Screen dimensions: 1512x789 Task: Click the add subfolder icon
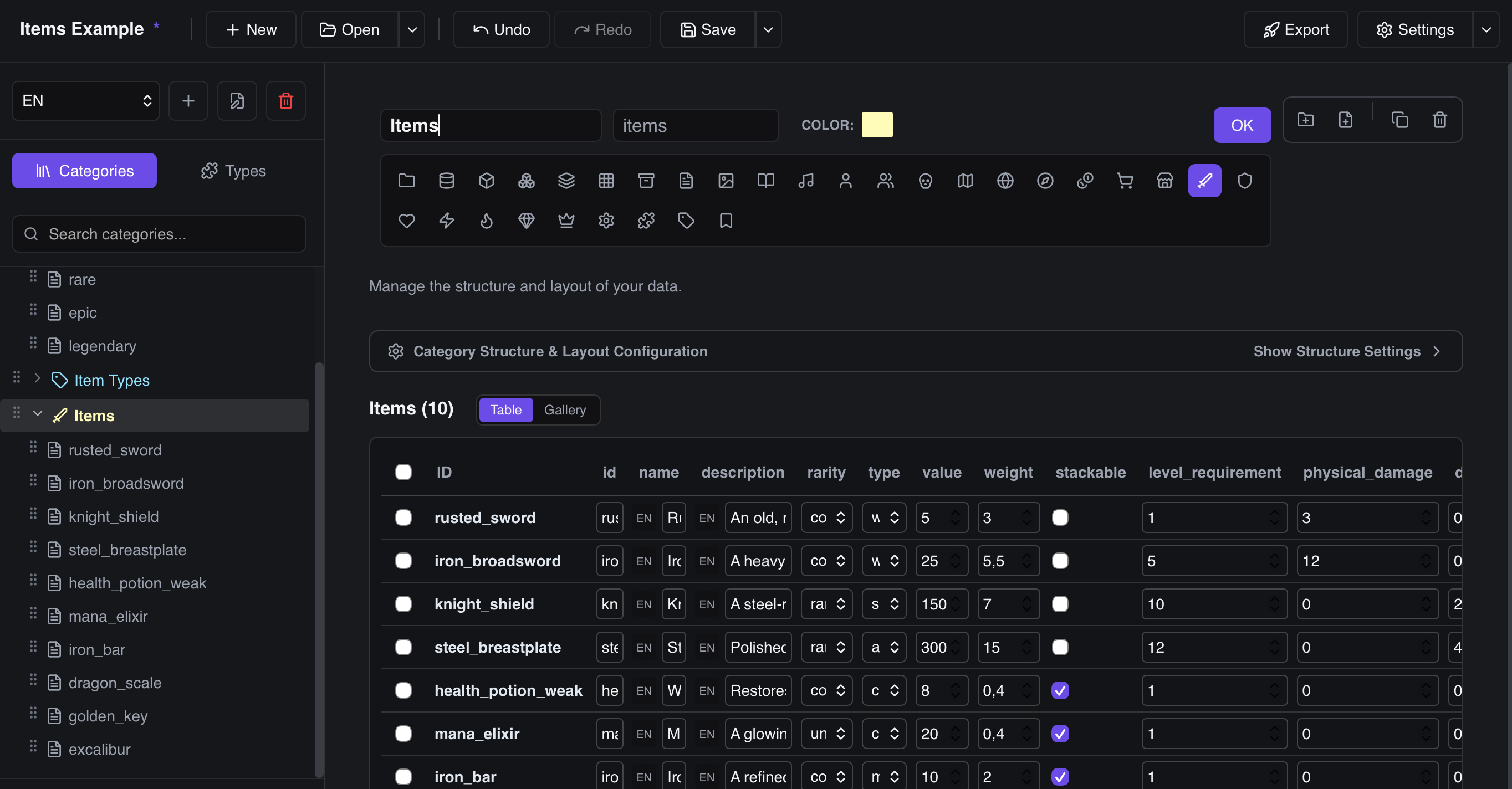pos(1305,120)
